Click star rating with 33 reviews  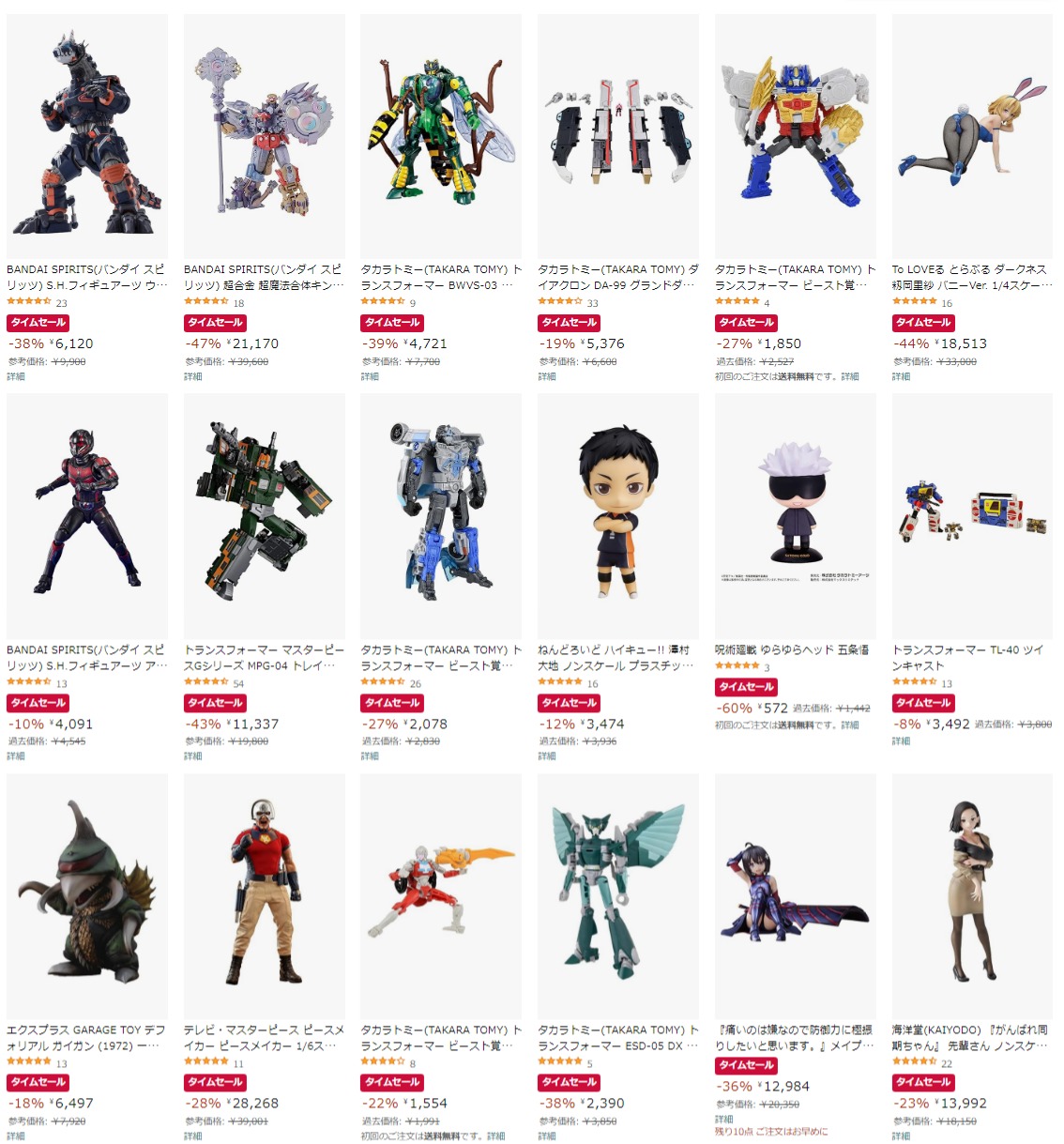pos(560,301)
